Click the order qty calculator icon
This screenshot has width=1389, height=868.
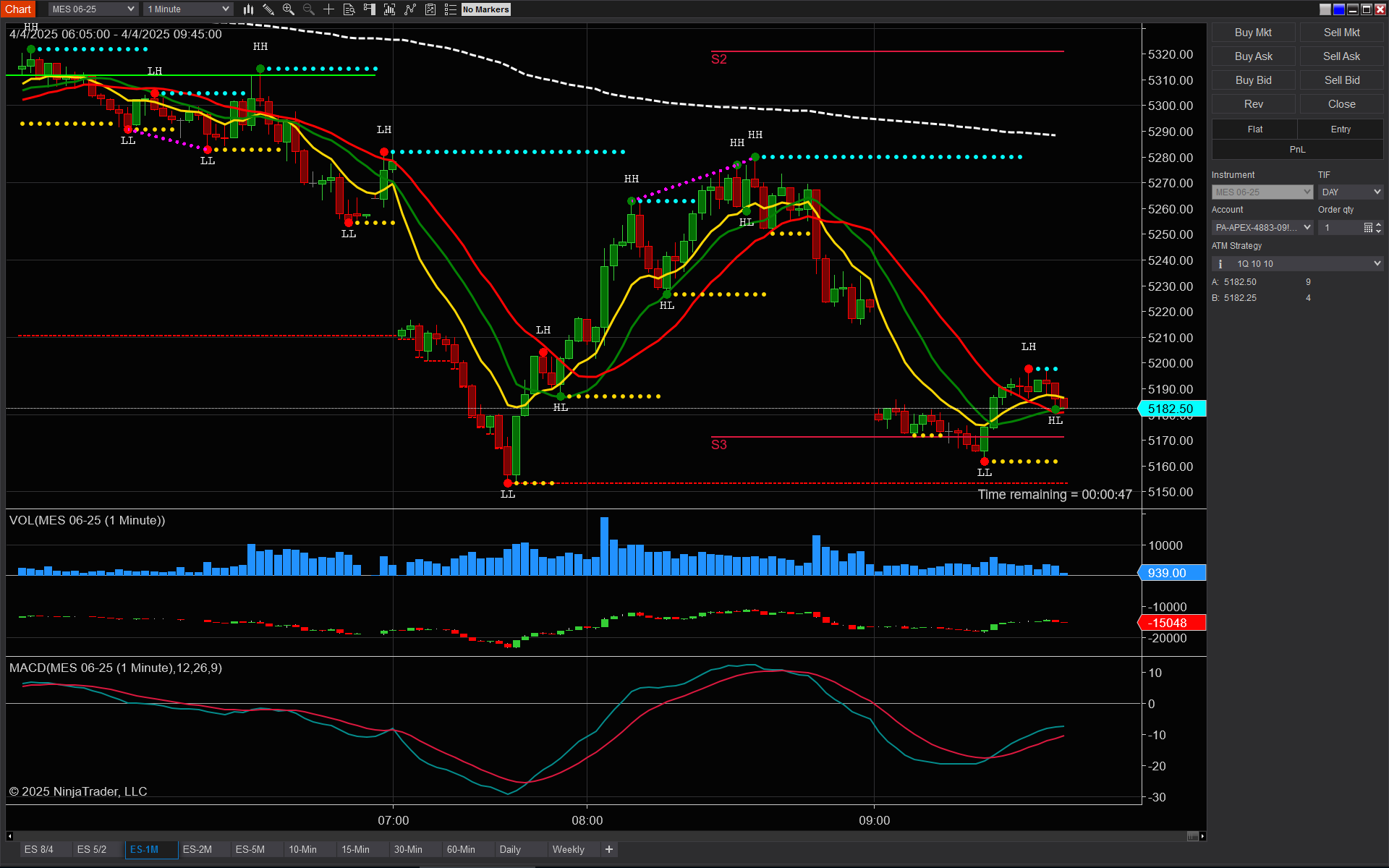[x=1368, y=228]
